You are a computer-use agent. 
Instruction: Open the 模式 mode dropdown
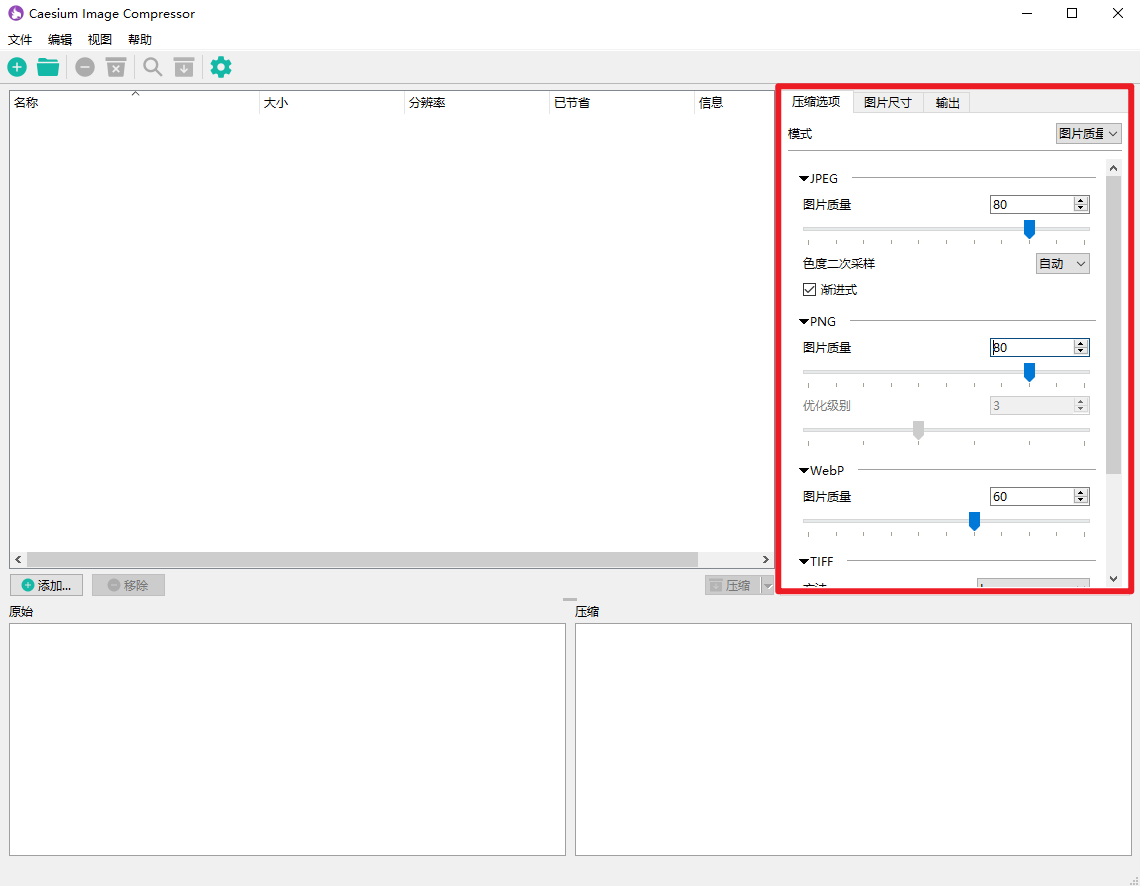pyautogui.click(x=1089, y=133)
